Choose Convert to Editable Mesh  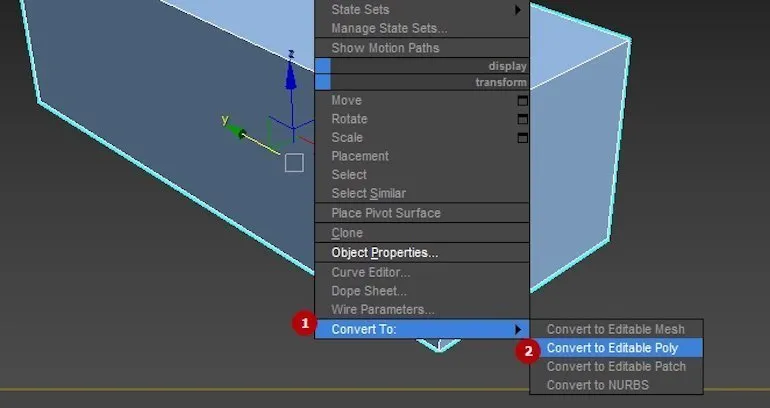point(614,329)
